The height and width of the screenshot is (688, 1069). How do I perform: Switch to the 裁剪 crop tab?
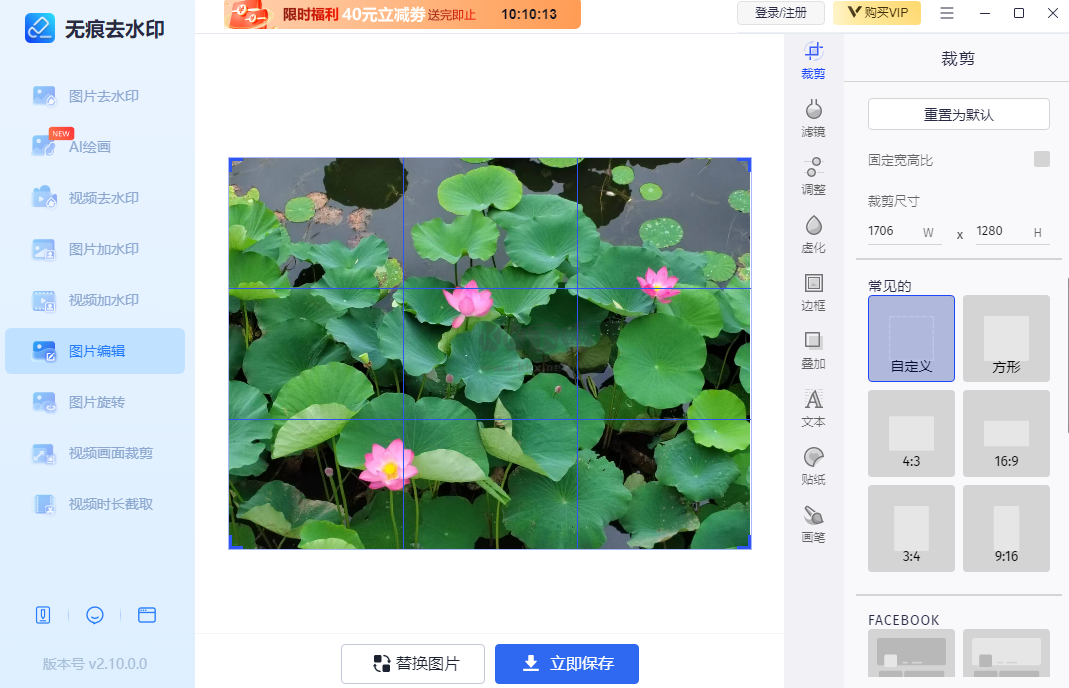[813, 60]
